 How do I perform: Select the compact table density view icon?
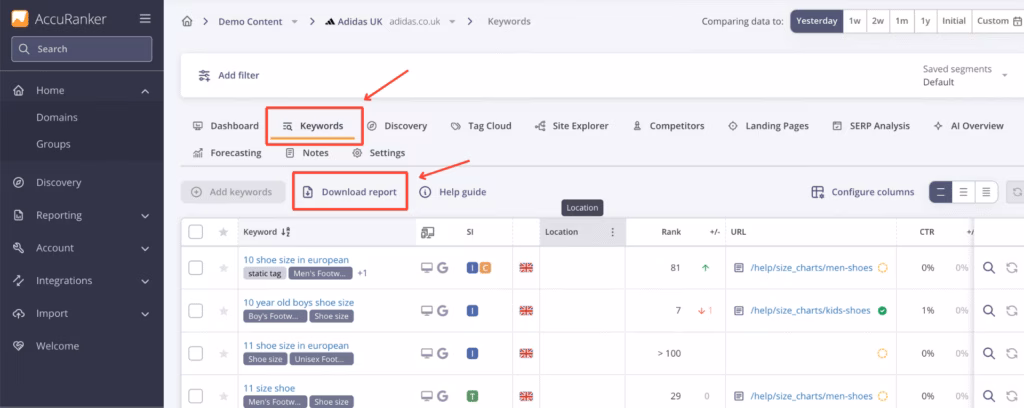tap(986, 192)
